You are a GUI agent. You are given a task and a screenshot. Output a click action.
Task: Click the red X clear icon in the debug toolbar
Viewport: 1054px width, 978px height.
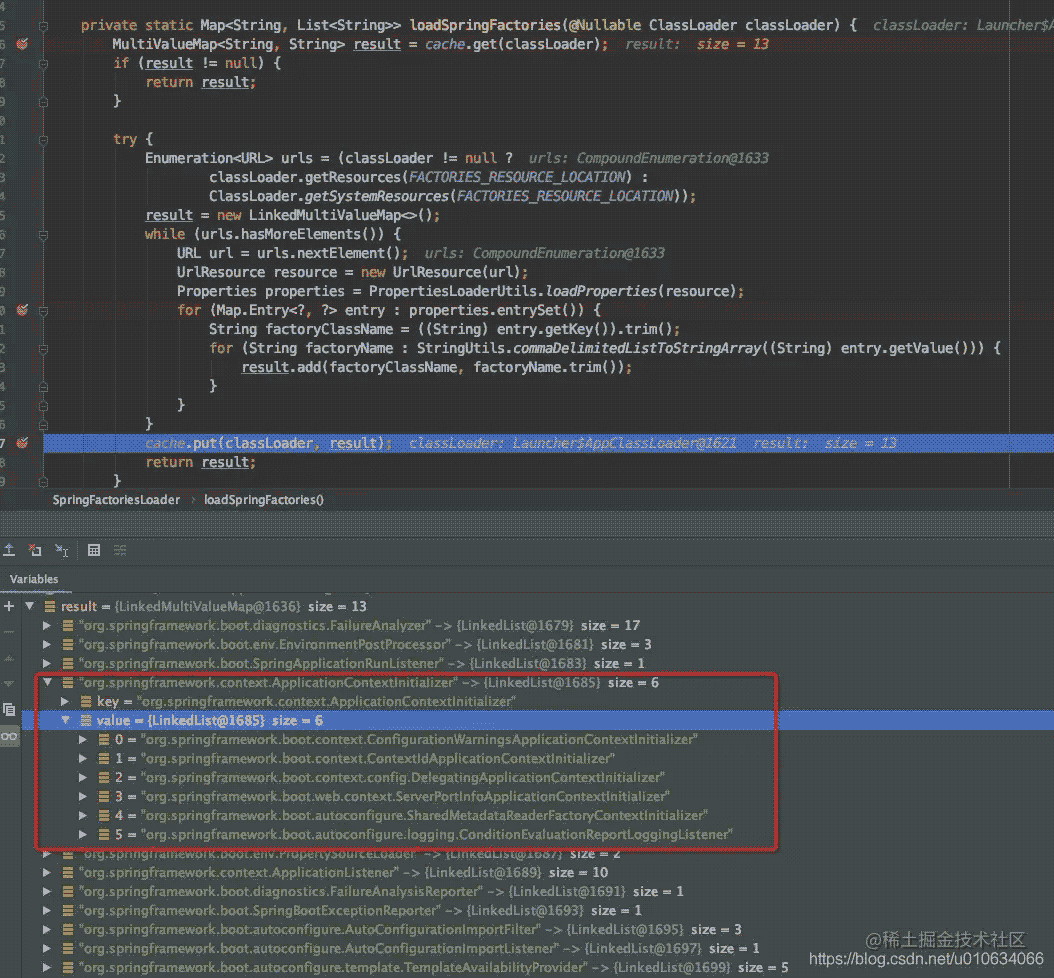coord(34,549)
